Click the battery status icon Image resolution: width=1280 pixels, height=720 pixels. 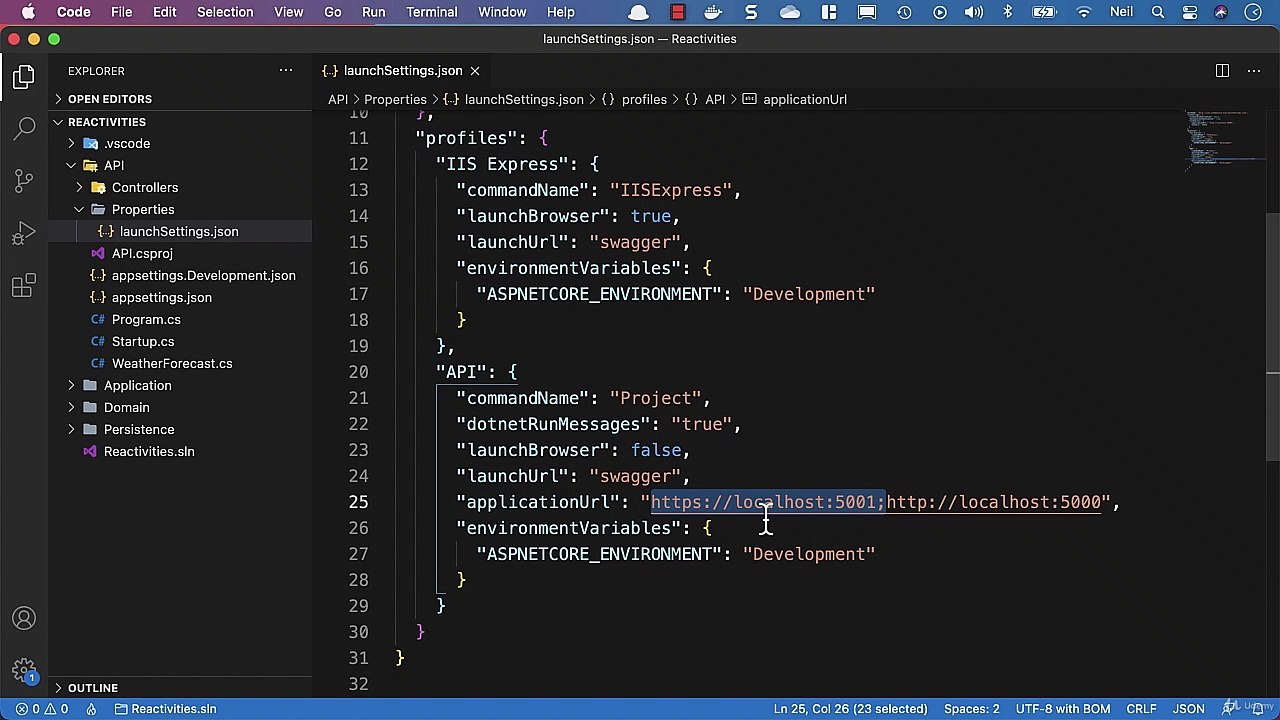[1044, 12]
